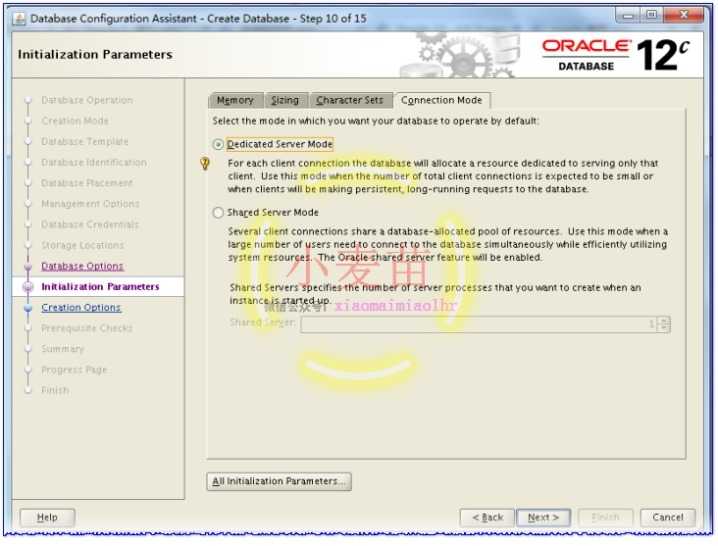Click Database Template step in sidebar
Viewport: 718px width, 546px height.
pos(85,142)
